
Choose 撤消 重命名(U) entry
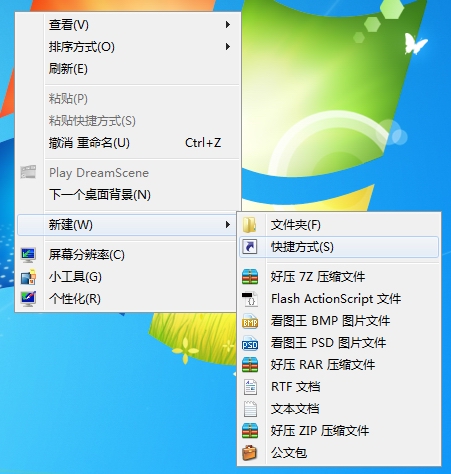(129, 143)
